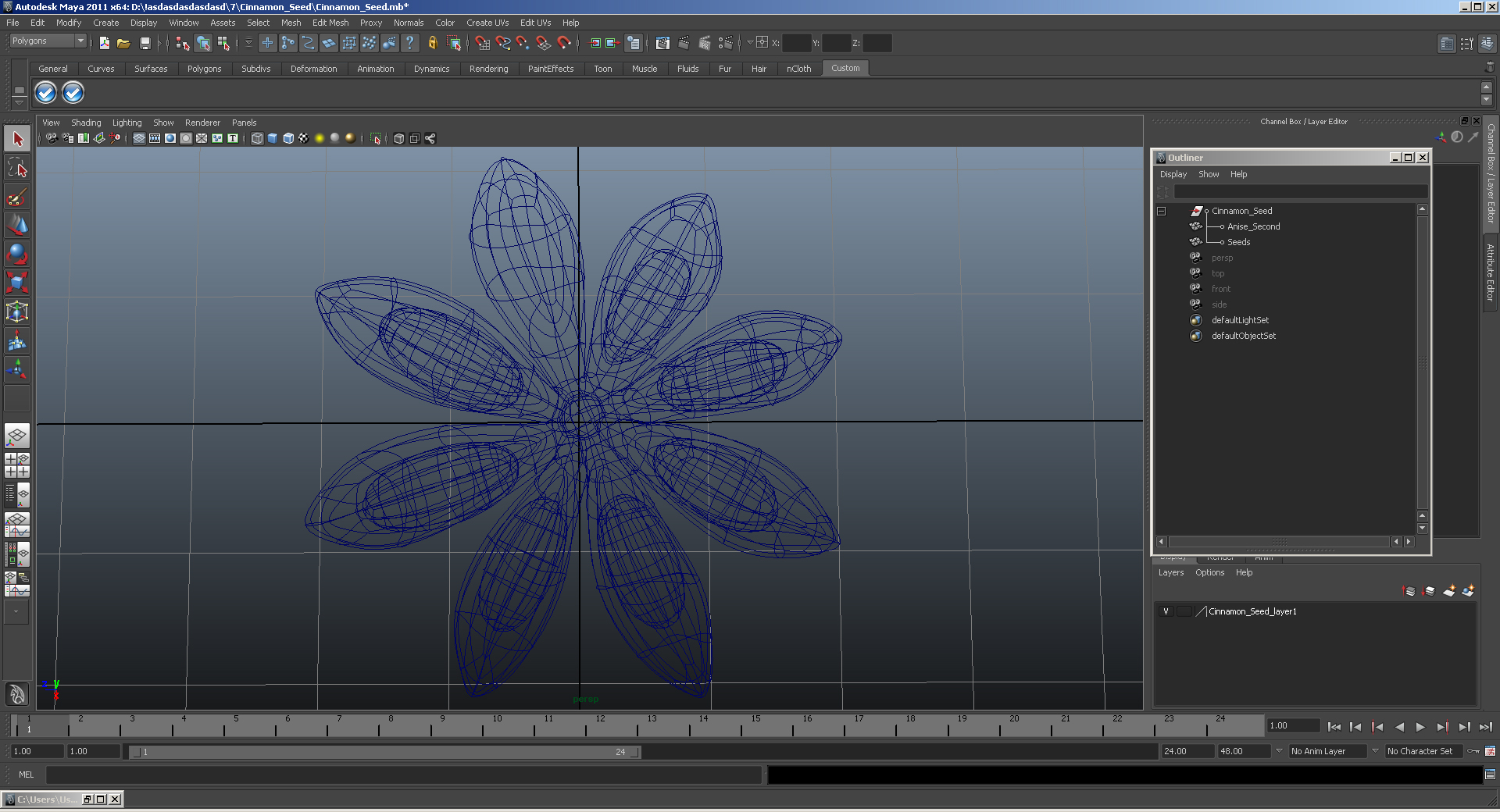Select the Scale tool in toolbox

click(17, 283)
